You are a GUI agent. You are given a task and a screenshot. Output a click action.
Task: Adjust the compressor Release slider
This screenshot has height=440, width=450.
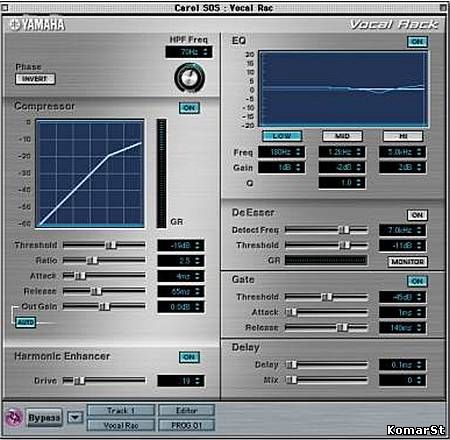tap(104, 291)
